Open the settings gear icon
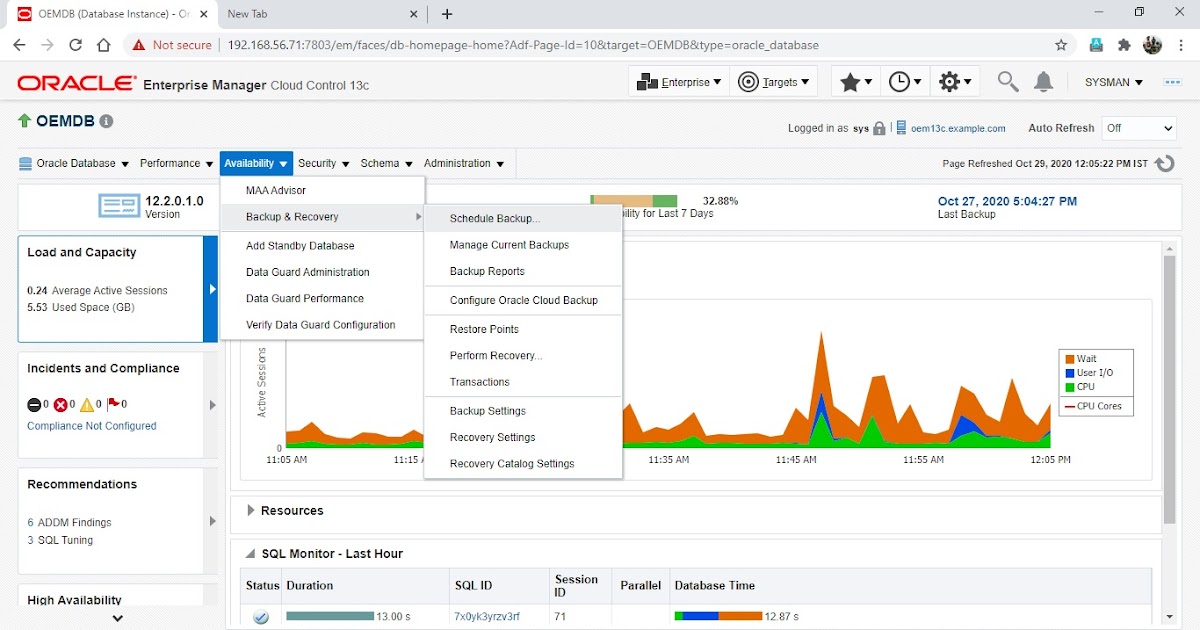Screen dimensions: 1200x630 point(950,81)
